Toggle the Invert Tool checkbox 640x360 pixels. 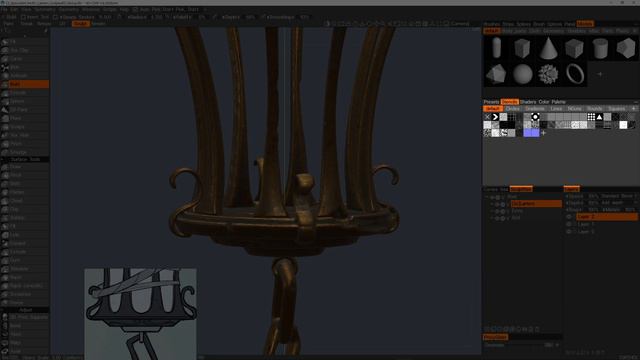click(x=24, y=17)
